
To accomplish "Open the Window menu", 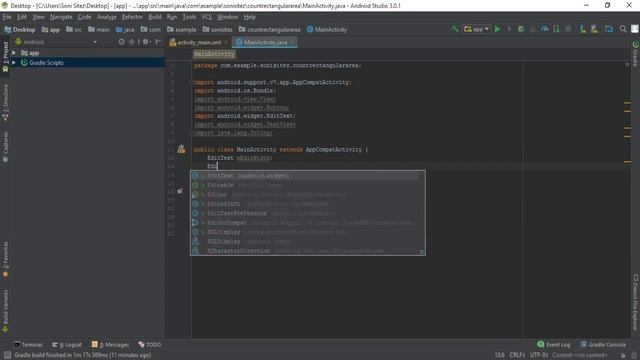I will click(227, 17).
